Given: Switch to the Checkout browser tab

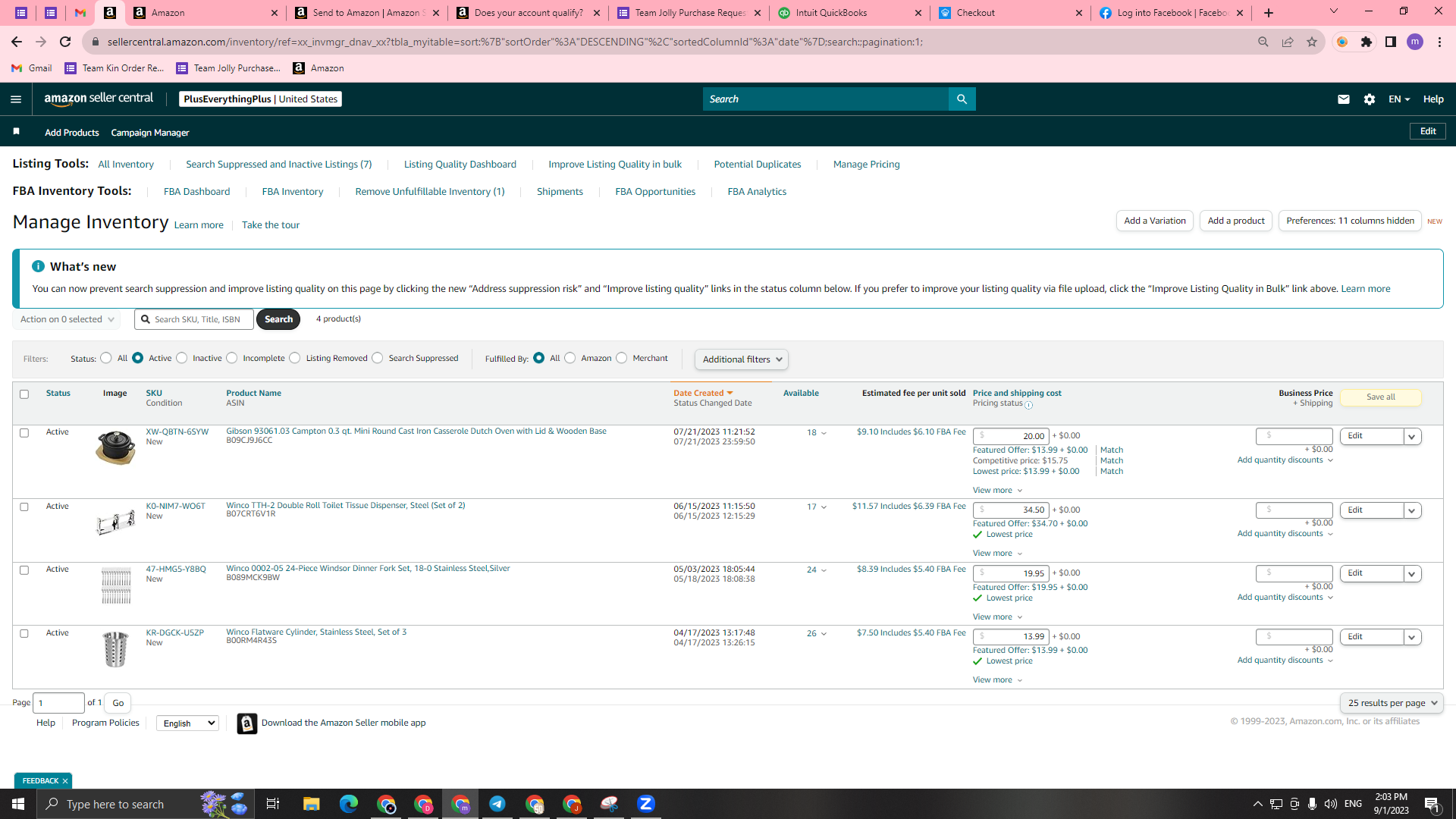Looking at the screenshot, I should [x=1010, y=13].
